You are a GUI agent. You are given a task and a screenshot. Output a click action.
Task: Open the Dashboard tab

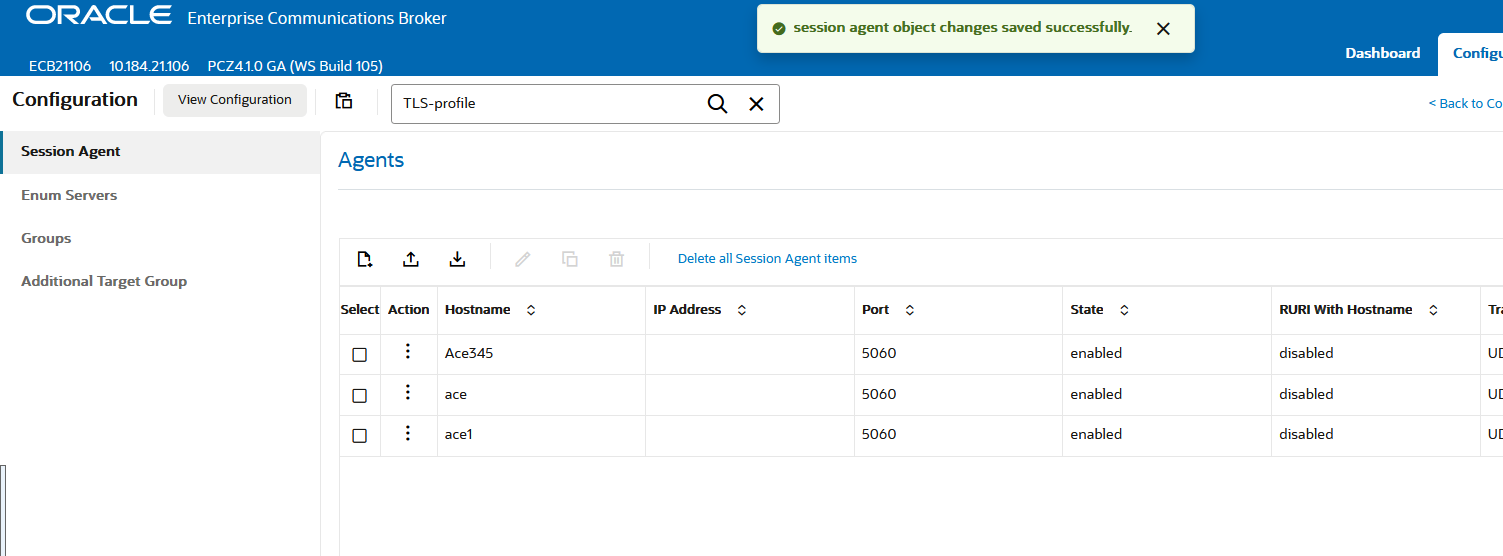click(1382, 53)
